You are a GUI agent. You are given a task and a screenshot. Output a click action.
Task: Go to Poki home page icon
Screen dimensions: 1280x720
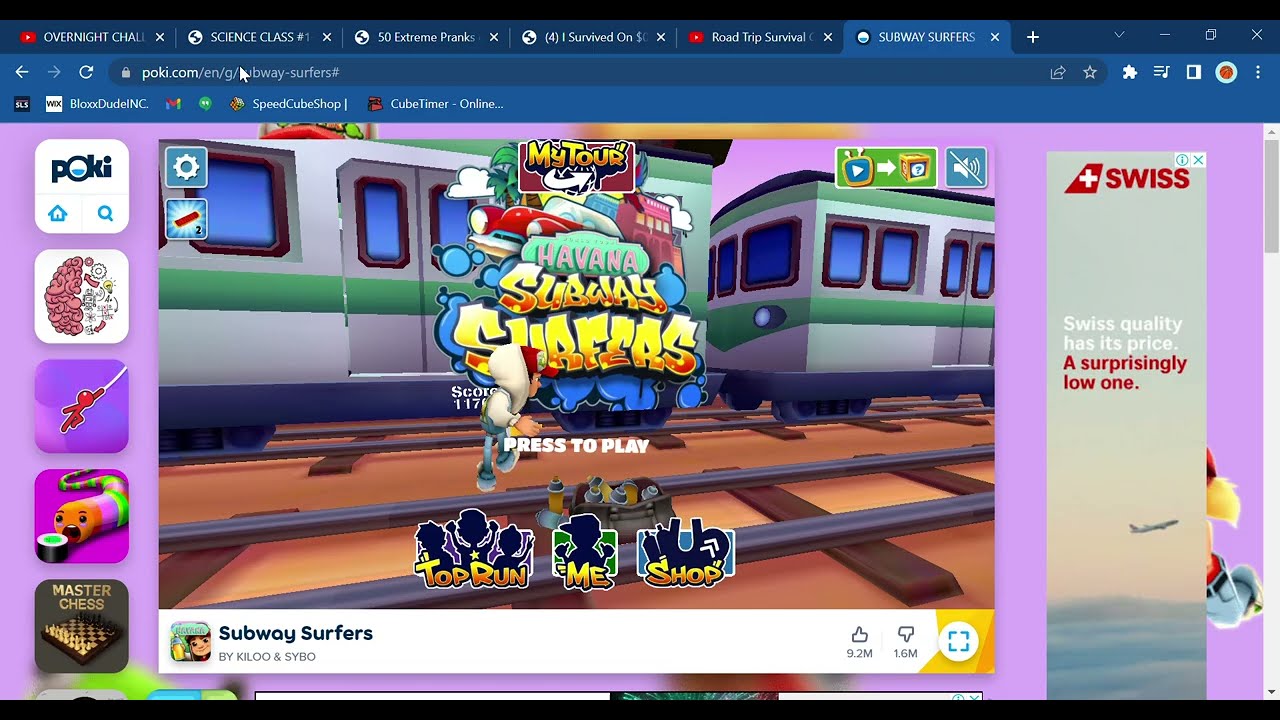pyautogui.click(x=58, y=213)
